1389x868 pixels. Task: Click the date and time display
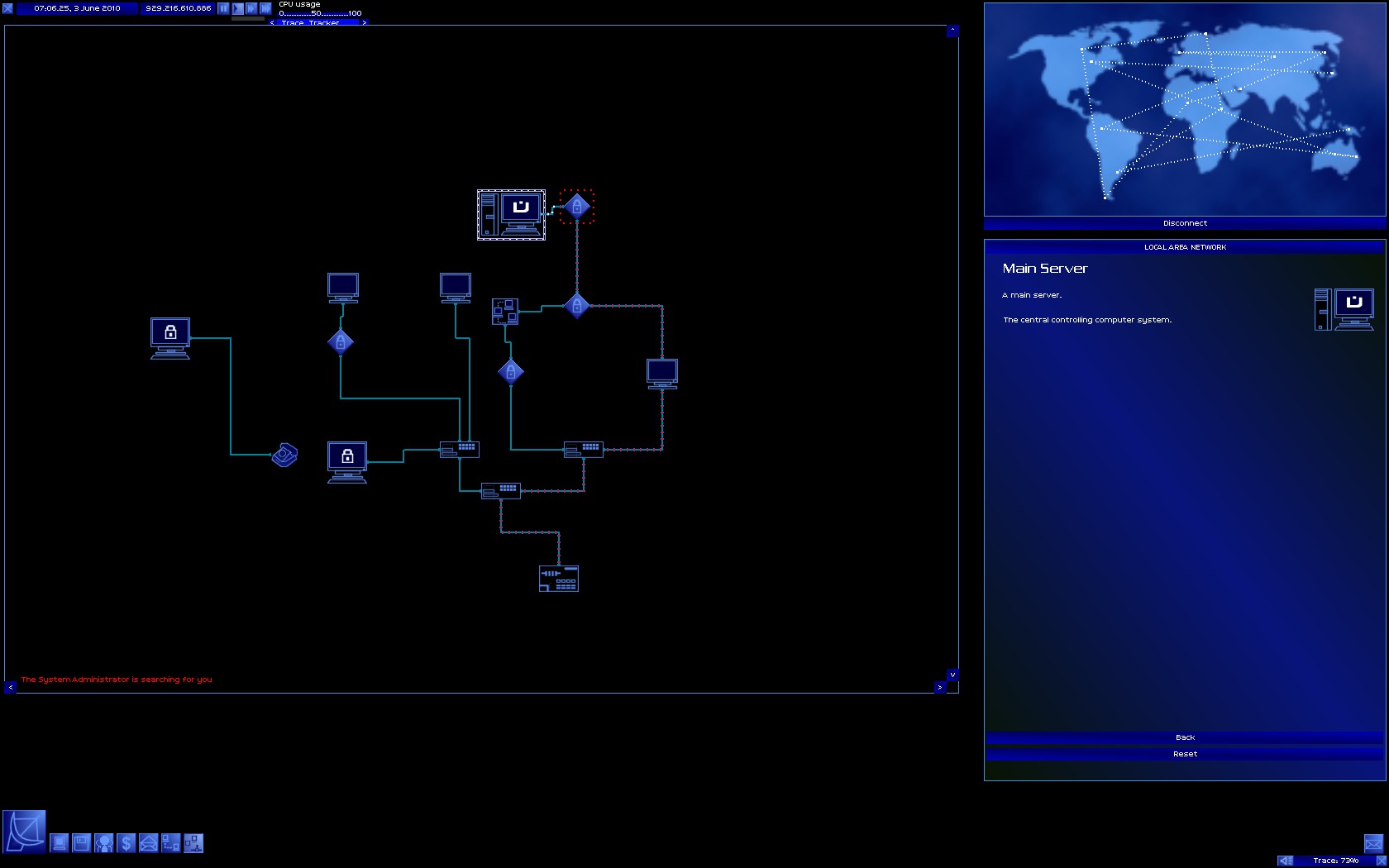77,8
